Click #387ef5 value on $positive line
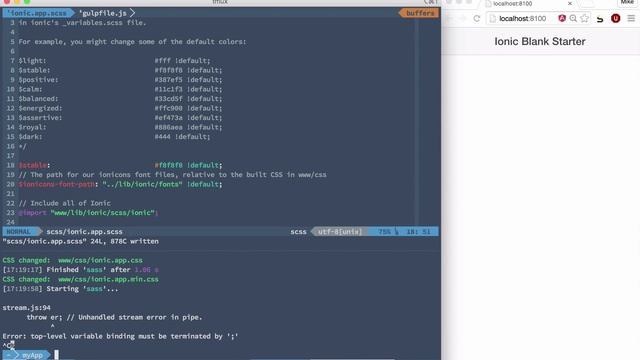 [x=169, y=80]
